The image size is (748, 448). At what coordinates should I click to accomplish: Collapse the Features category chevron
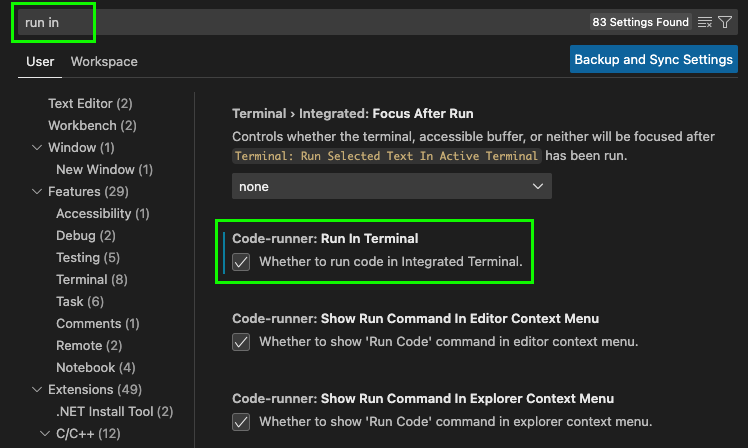37,191
